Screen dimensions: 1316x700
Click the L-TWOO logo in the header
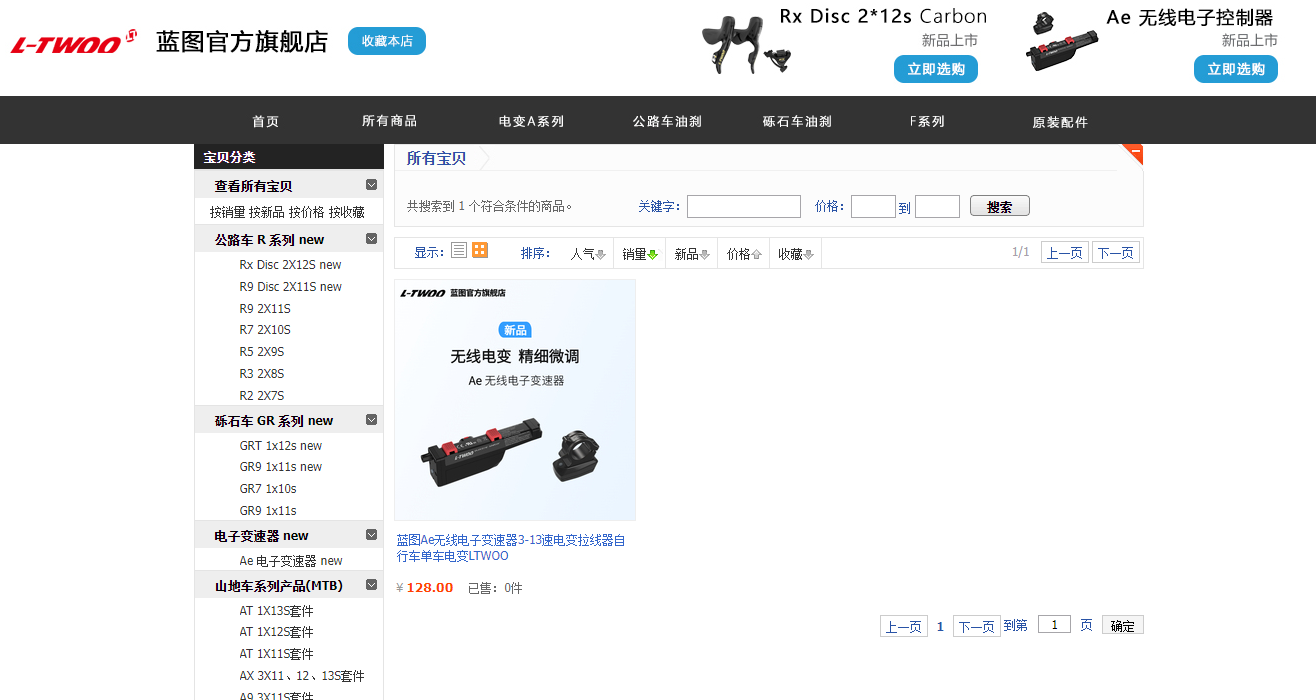[70, 41]
